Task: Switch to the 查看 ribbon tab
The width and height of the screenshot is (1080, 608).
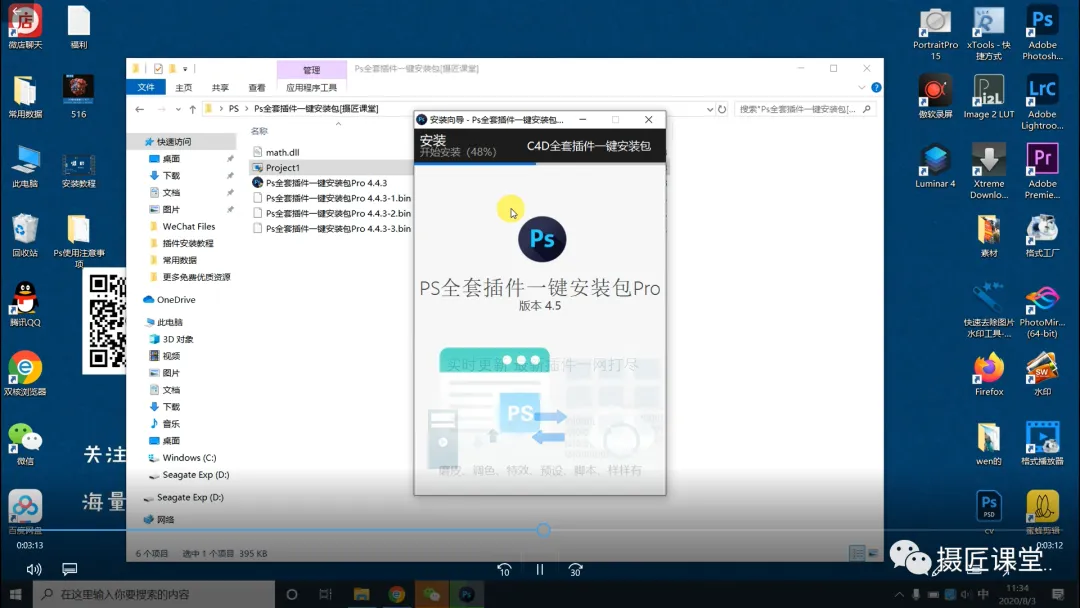Action: click(257, 87)
